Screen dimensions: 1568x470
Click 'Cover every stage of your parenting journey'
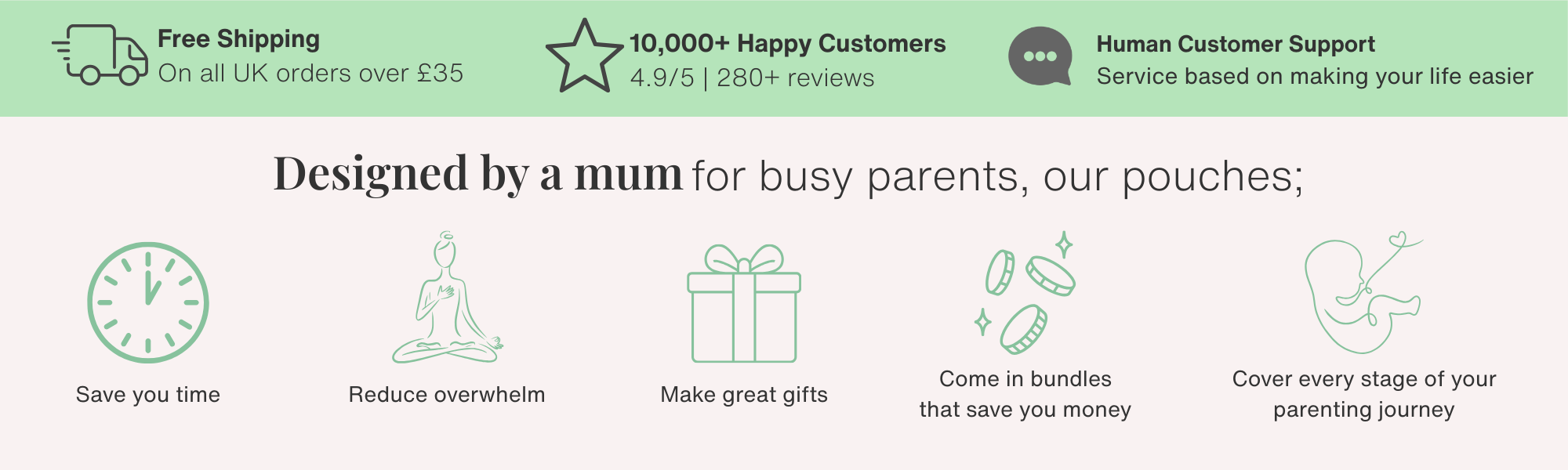(1364, 394)
